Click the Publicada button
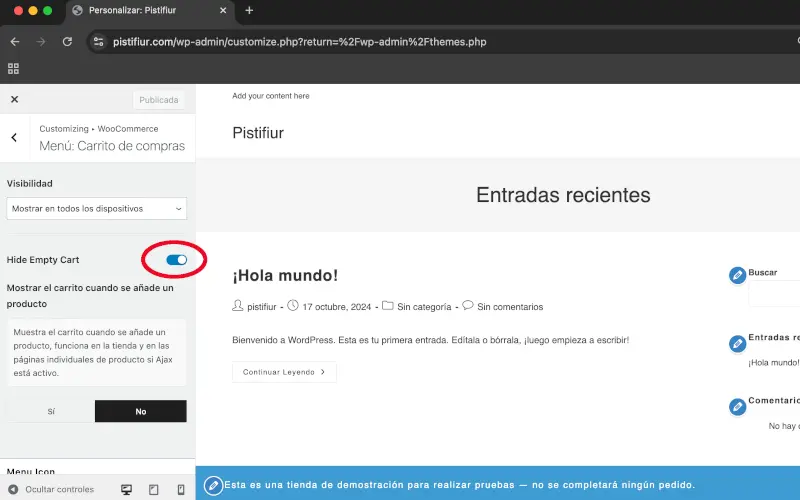The image size is (800, 500). [159, 100]
